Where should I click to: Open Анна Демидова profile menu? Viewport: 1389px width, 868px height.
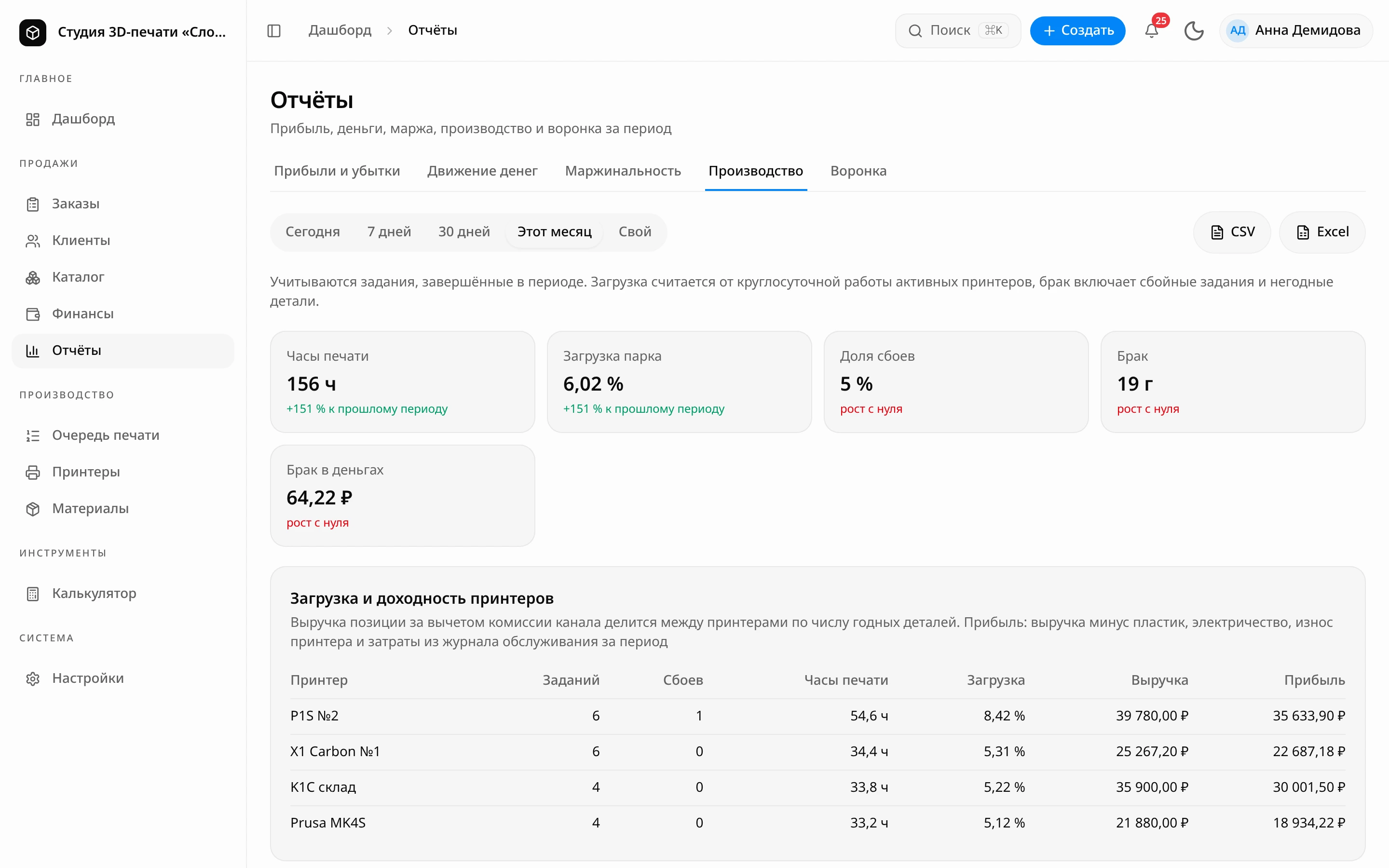[x=1296, y=30]
